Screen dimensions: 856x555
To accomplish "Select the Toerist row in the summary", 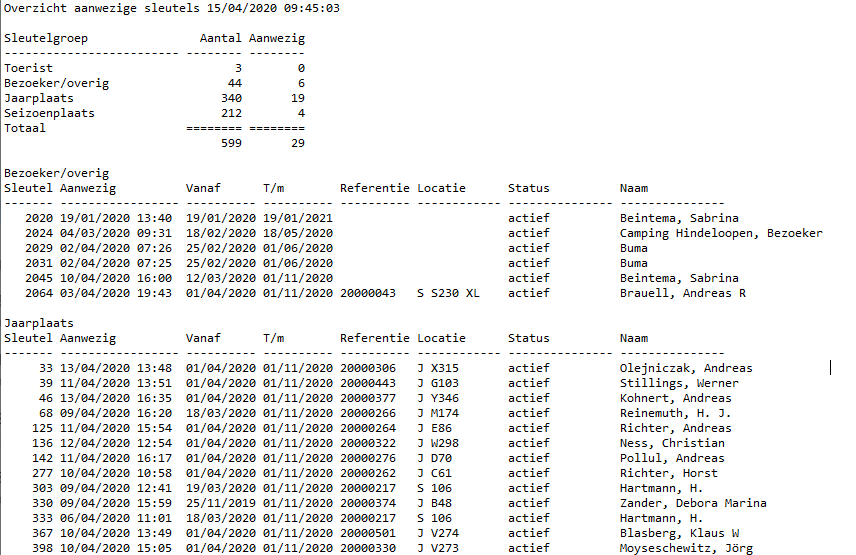I will point(154,68).
